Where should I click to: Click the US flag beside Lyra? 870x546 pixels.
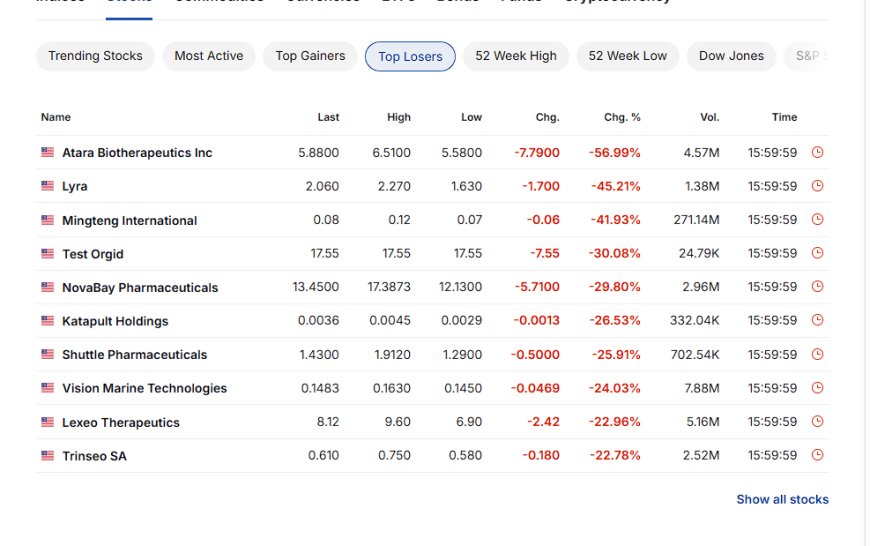coord(48,186)
